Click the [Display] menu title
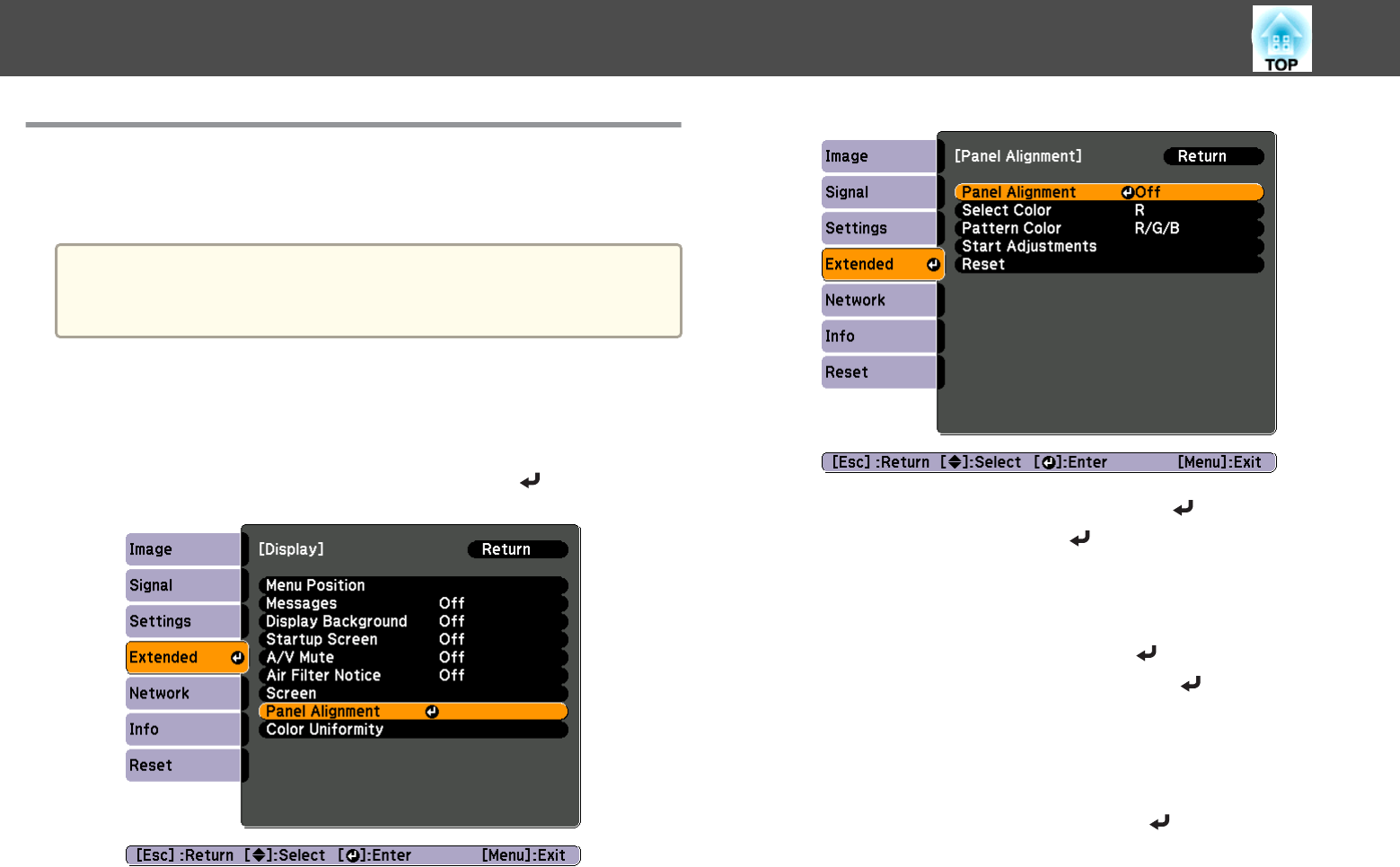Screen dimensions: 1400x867 coord(291,549)
